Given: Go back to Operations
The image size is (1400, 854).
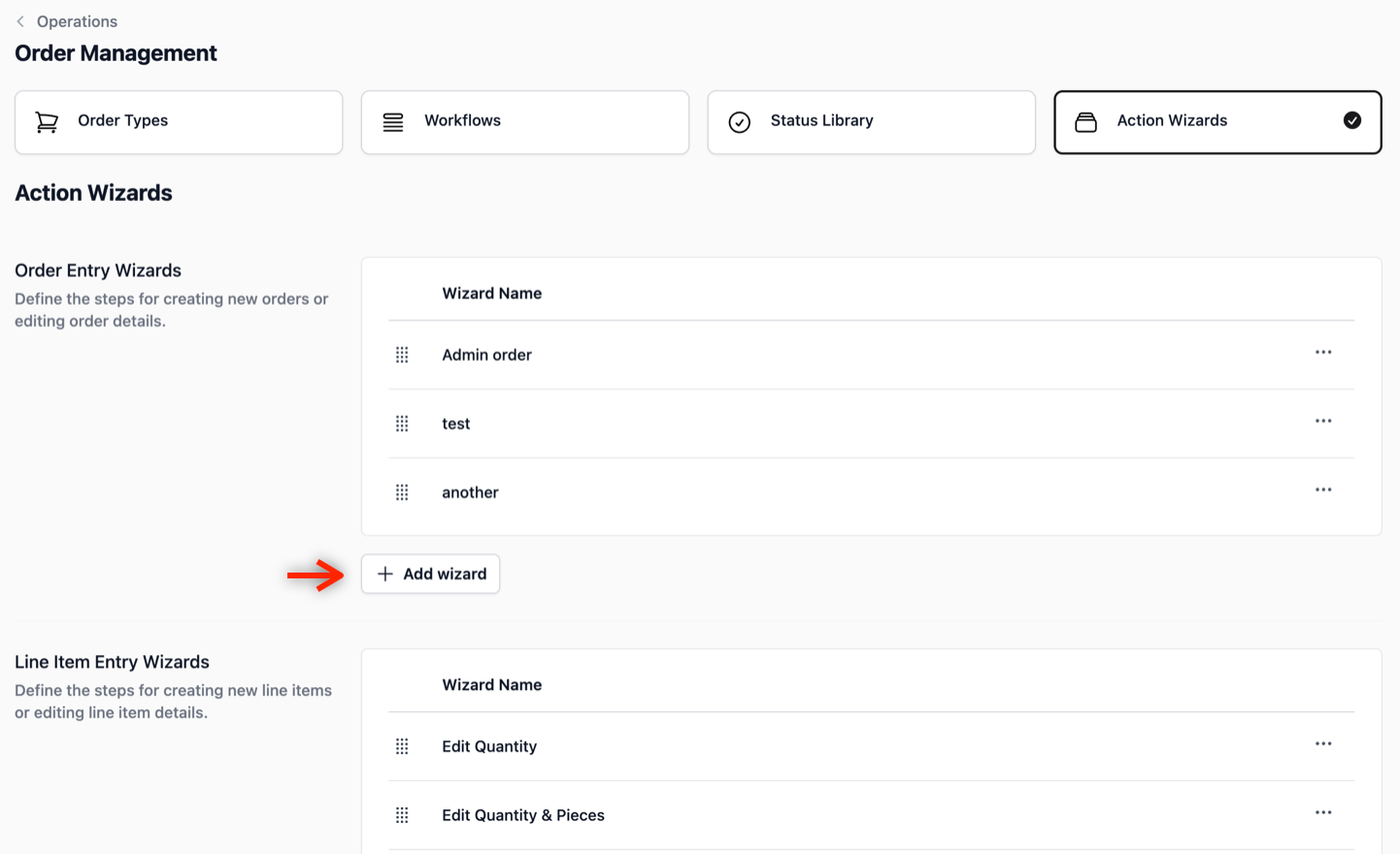Looking at the screenshot, I should [67, 21].
